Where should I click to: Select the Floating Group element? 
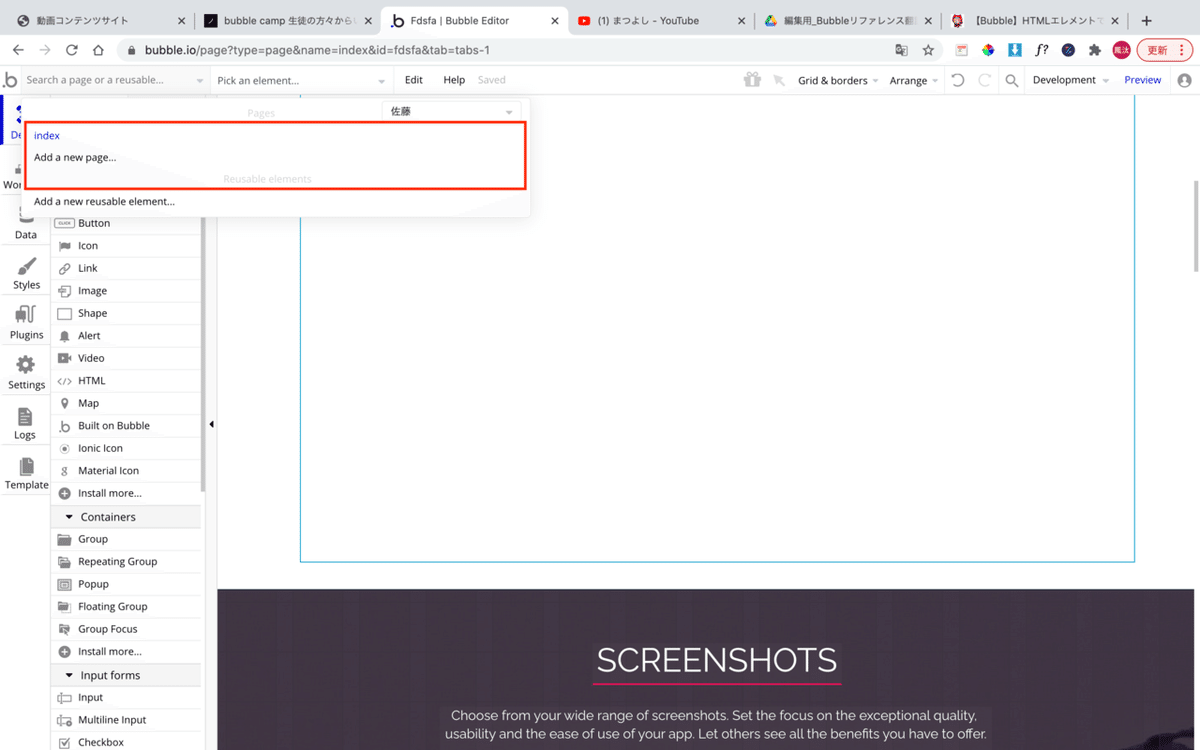(126, 607)
